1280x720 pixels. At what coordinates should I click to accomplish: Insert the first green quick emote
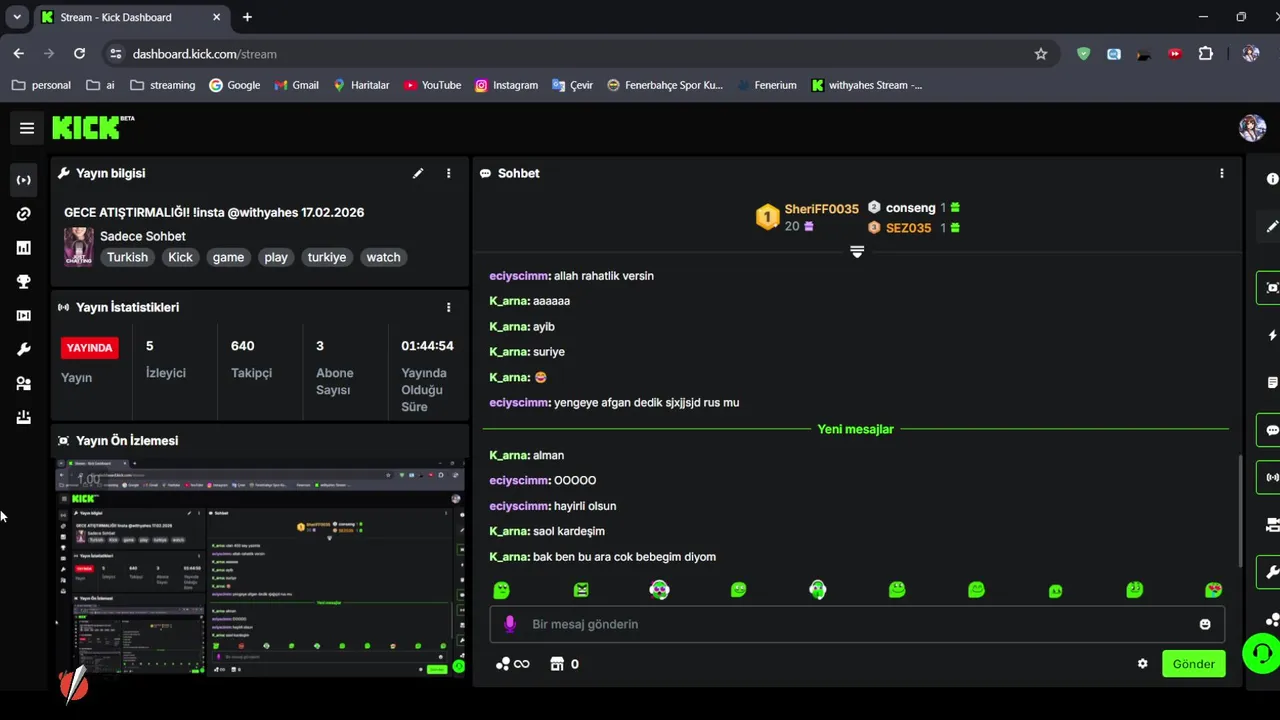coord(502,590)
